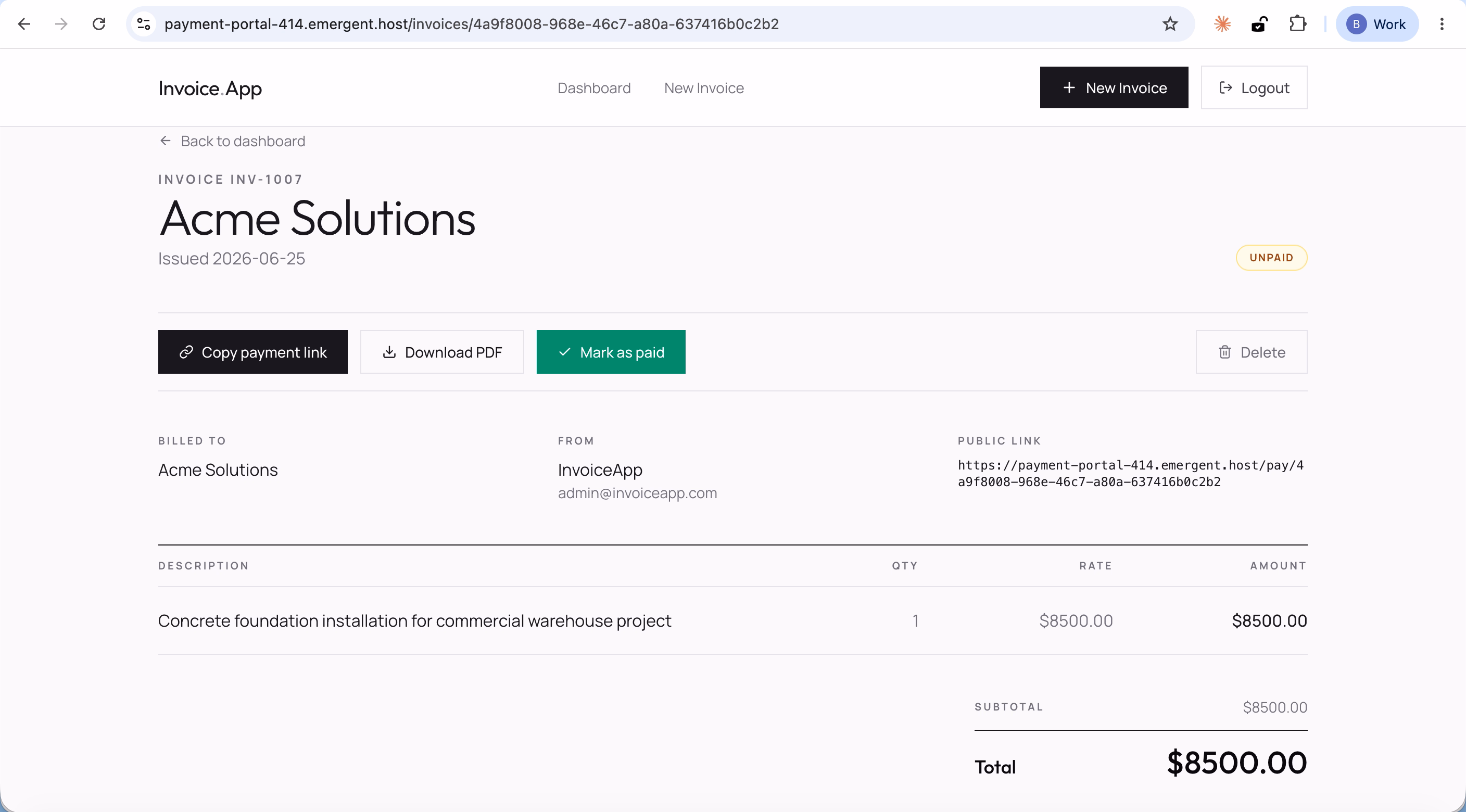Click the black New Invoice button

1114,87
